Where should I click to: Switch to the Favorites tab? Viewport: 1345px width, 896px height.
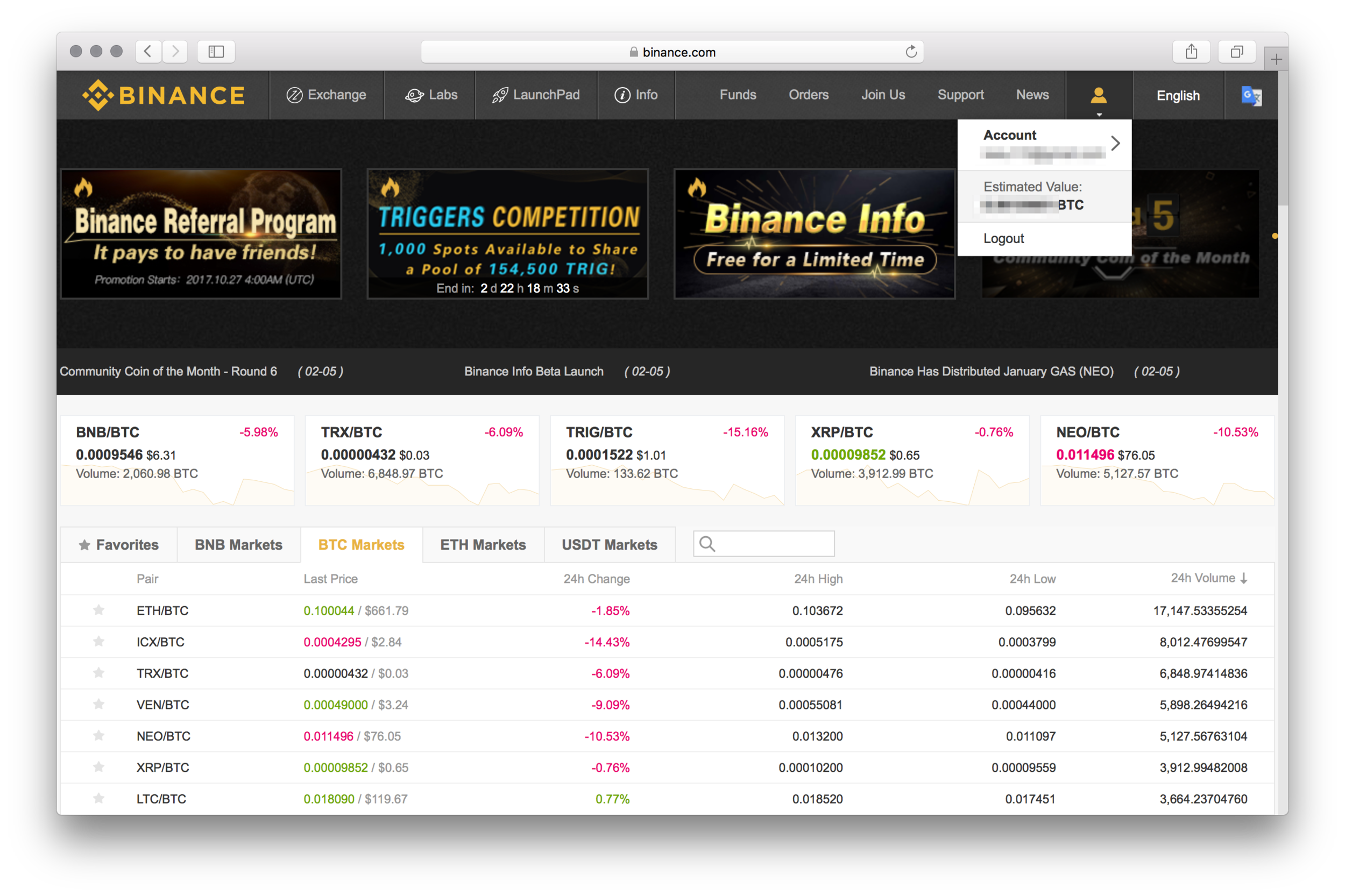pos(119,545)
